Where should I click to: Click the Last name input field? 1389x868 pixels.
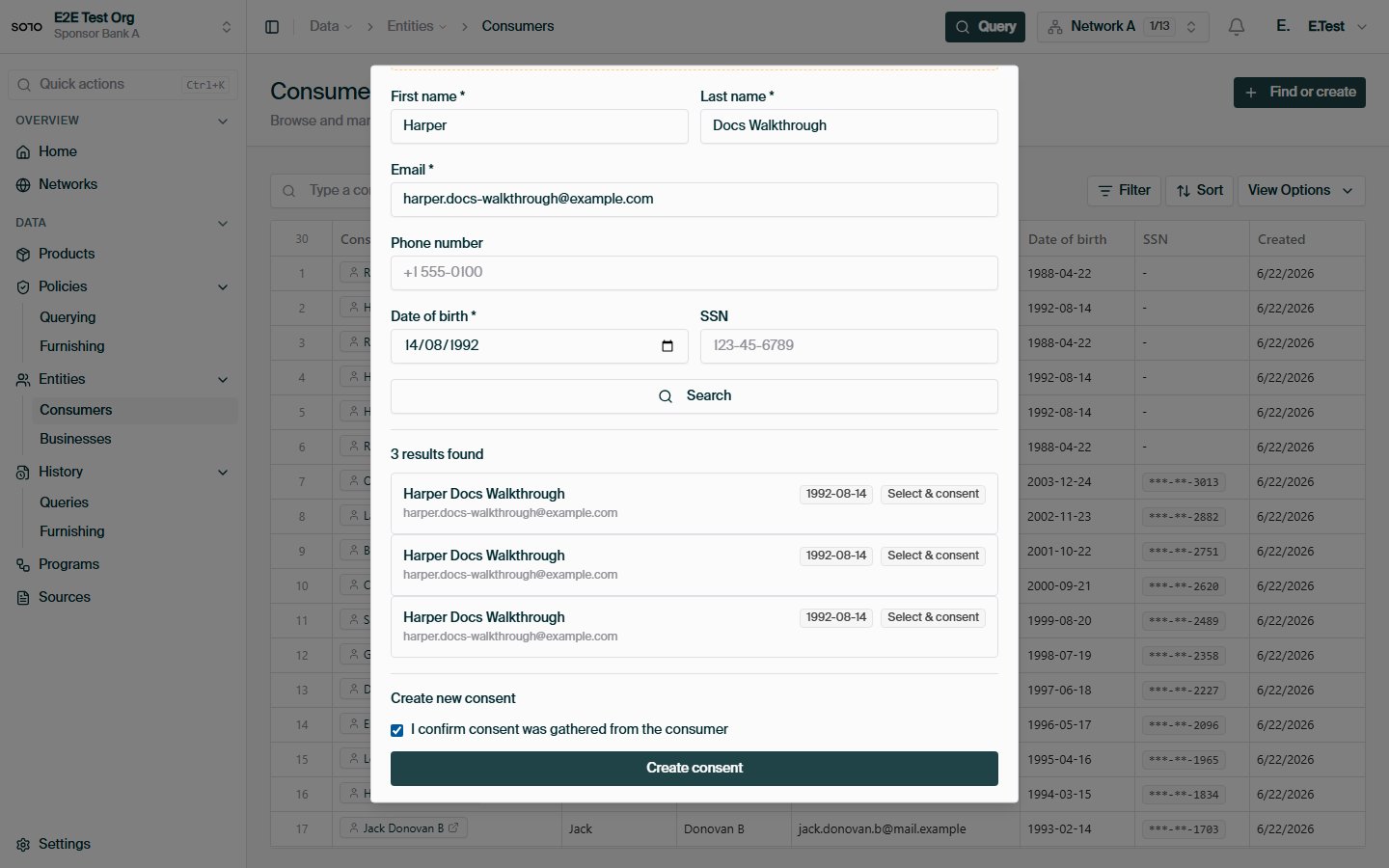[849, 126]
